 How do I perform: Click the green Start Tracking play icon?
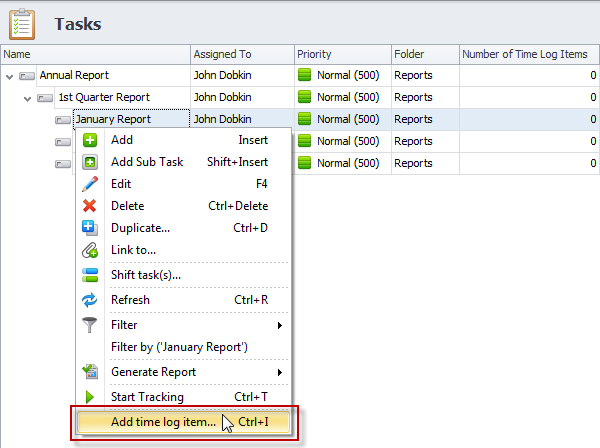(x=90, y=397)
